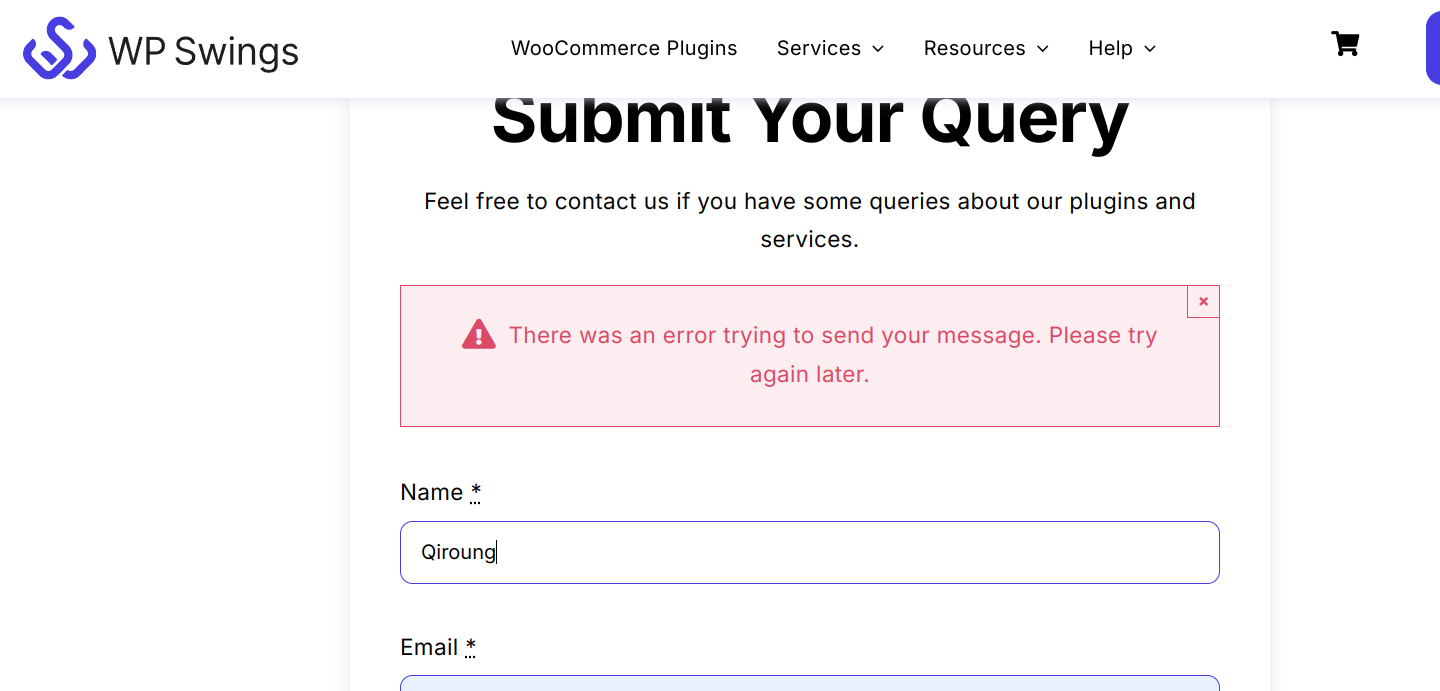This screenshot has width=1440, height=691.
Task: Open the WooCommerce Plugins menu item
Action: (624, 48)
